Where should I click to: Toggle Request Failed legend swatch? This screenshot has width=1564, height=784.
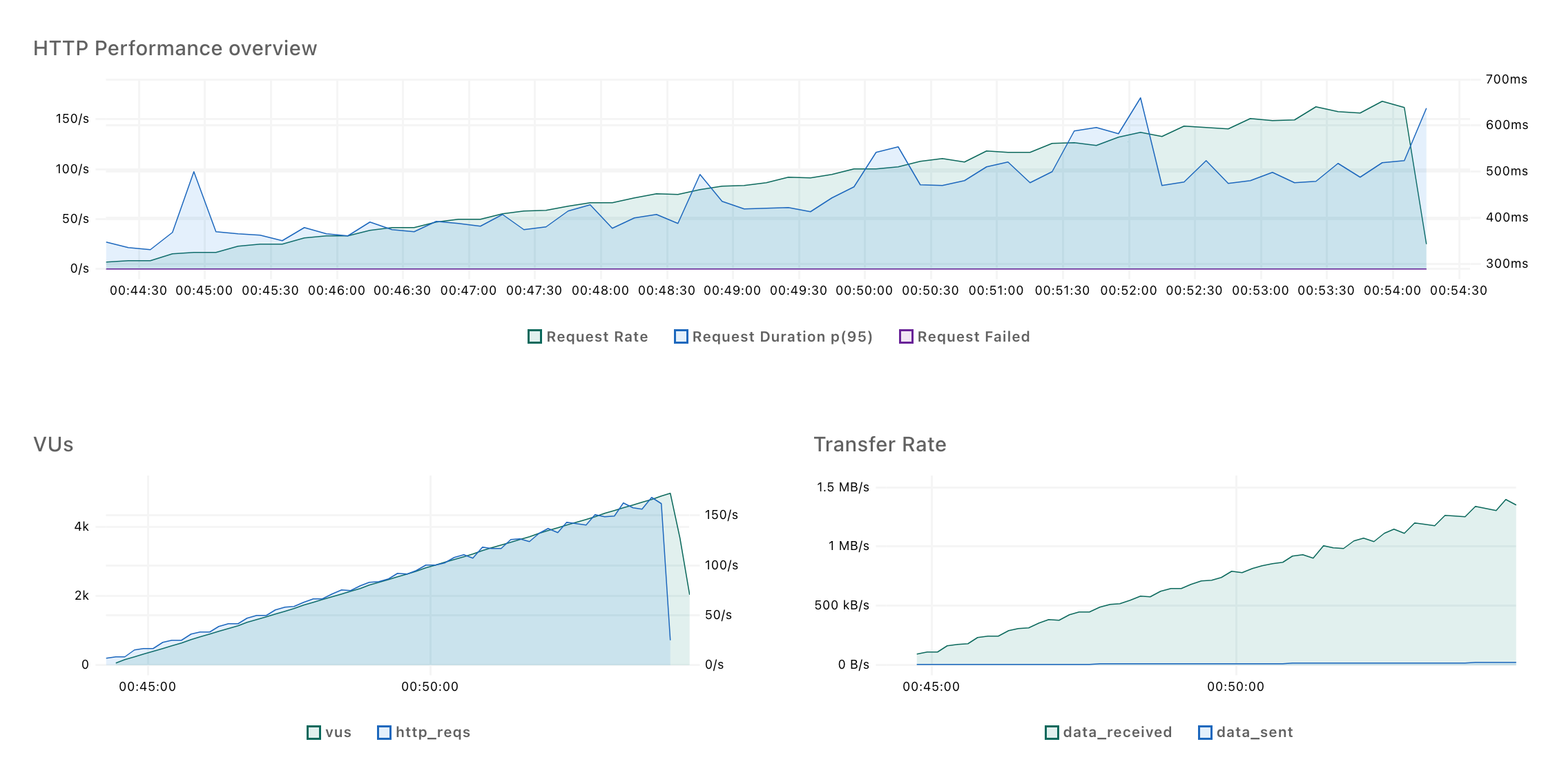coord(906,337)
